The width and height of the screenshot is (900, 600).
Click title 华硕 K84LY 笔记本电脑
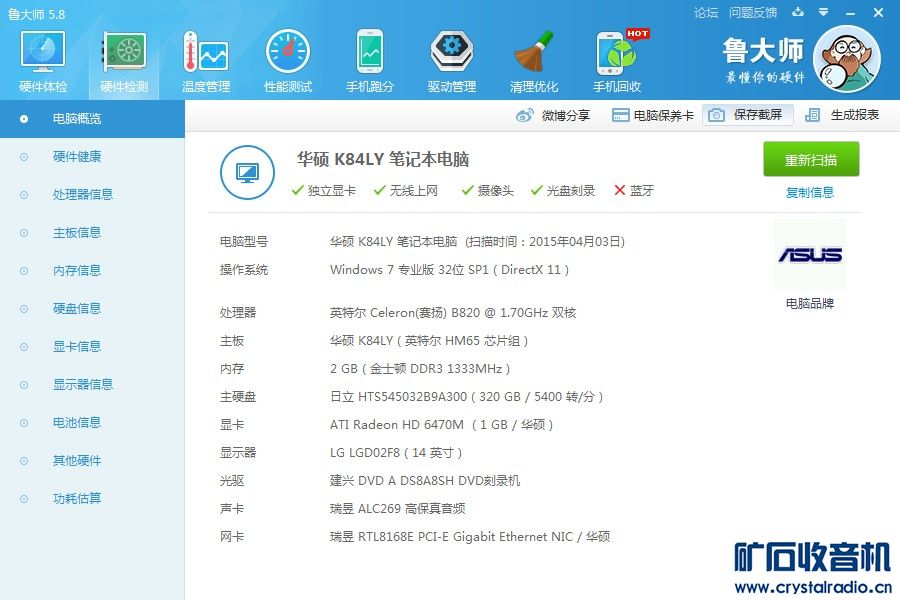tap(383, 159)
